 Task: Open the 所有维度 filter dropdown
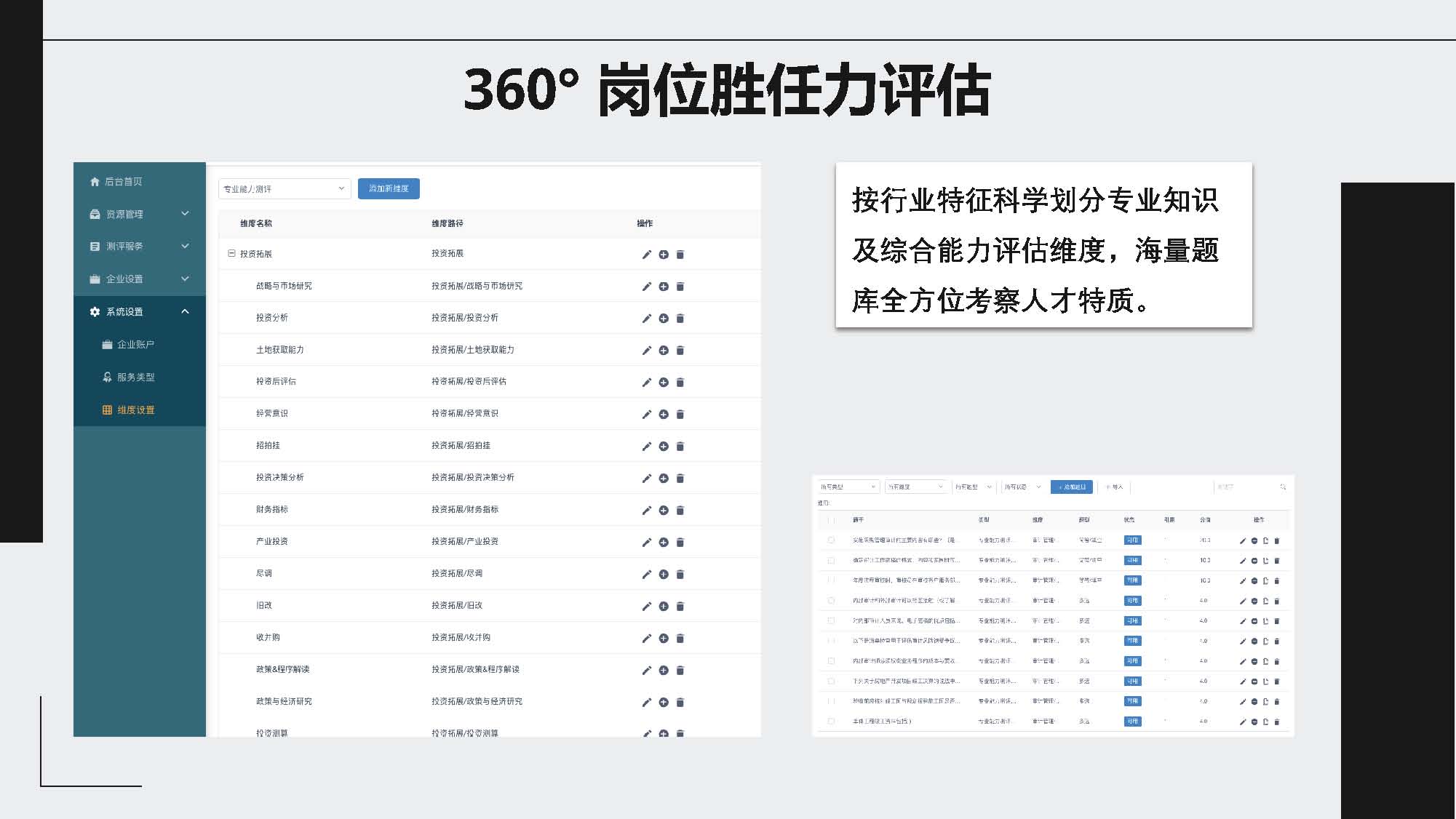(x=916, y=487)
